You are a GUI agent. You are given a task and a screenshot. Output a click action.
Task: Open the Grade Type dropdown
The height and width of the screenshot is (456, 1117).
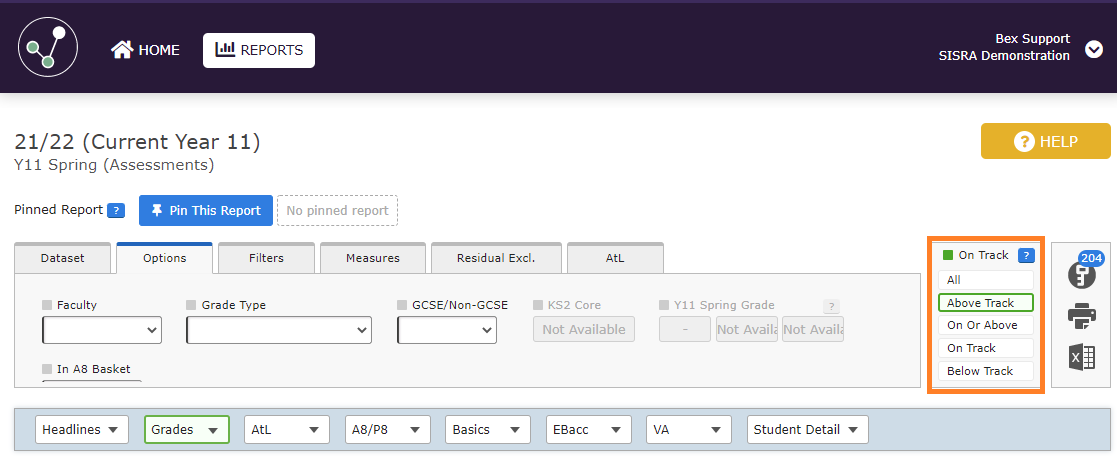pyautogui.click(x=279, y=330)
